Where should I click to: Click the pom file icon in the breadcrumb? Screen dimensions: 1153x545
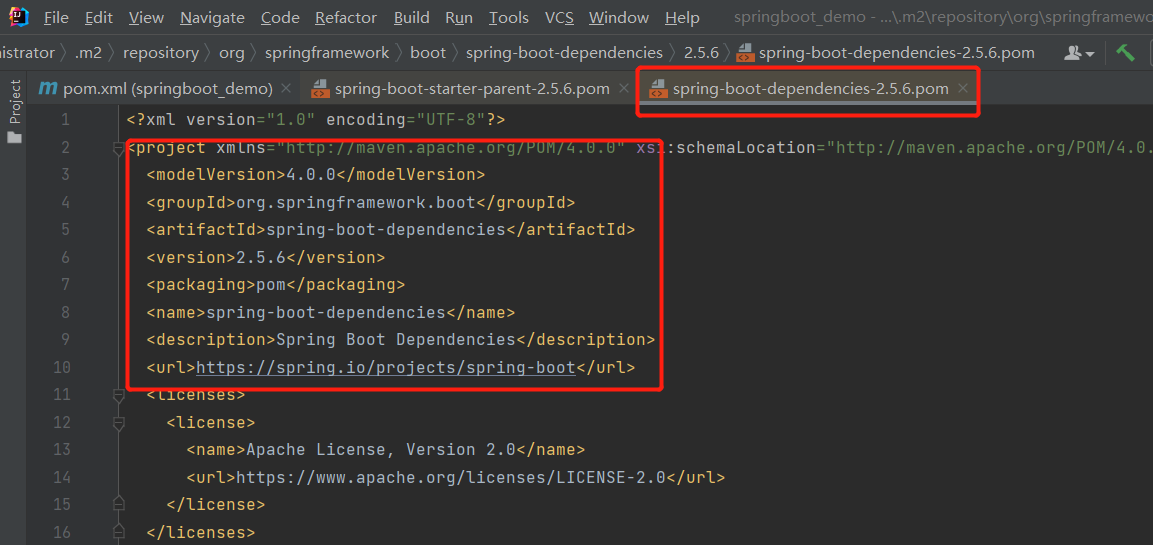[745, 53]
